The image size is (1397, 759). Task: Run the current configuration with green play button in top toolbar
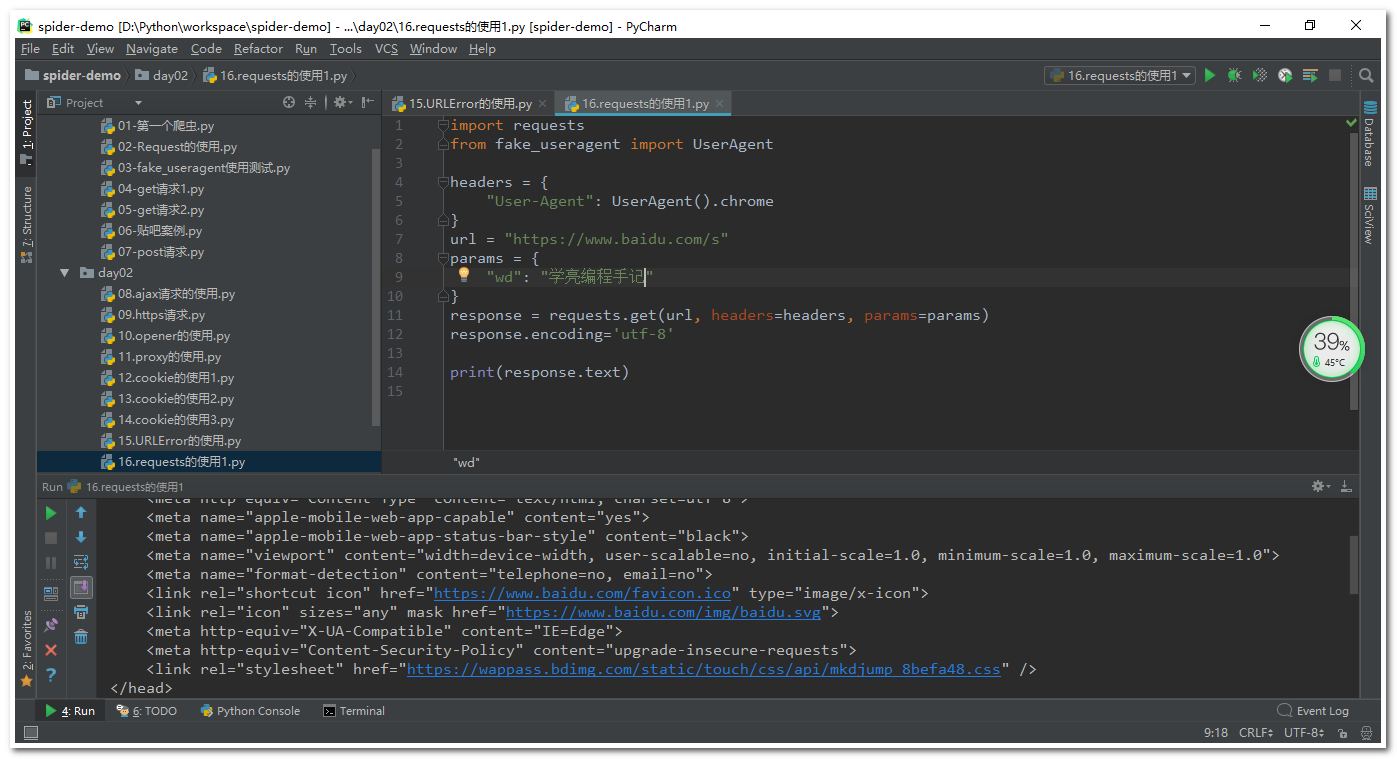point(1210,75)
